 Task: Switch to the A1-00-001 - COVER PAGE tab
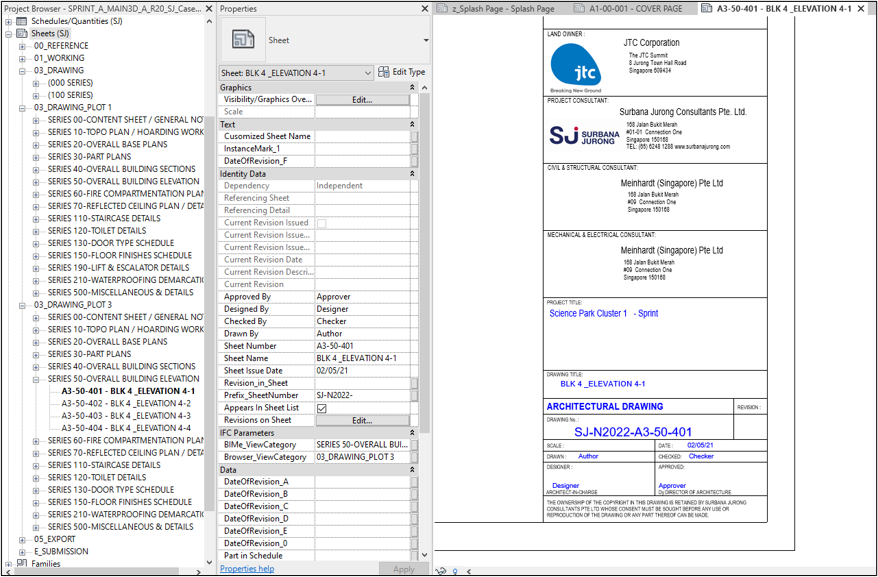tap(636, 8)
